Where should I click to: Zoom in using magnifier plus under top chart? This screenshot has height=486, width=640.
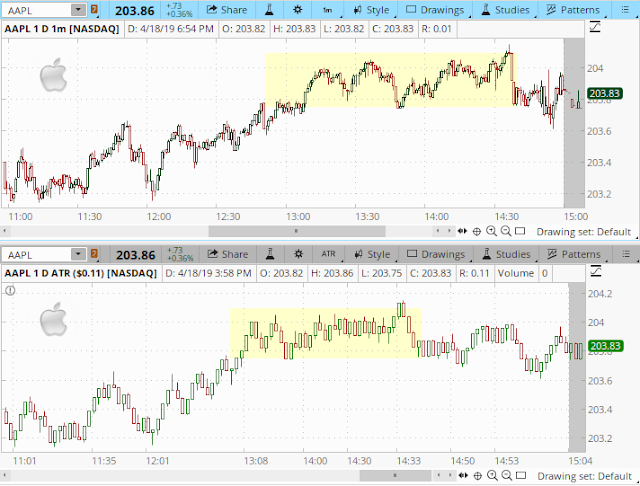[x=491, y=231]
